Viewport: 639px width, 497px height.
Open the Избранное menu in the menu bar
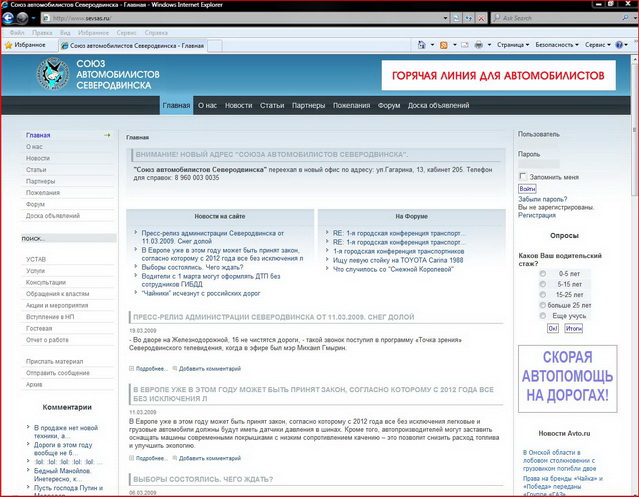pos(93,33)
